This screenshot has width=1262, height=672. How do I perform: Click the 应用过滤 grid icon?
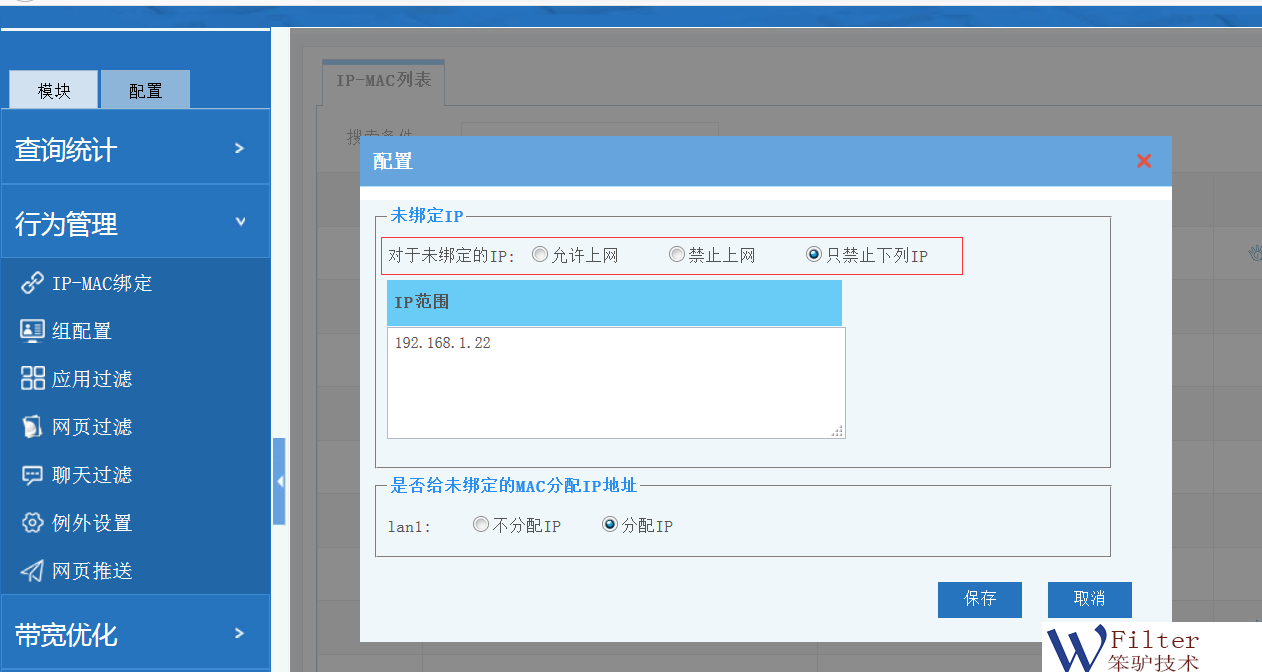[33, 378]
